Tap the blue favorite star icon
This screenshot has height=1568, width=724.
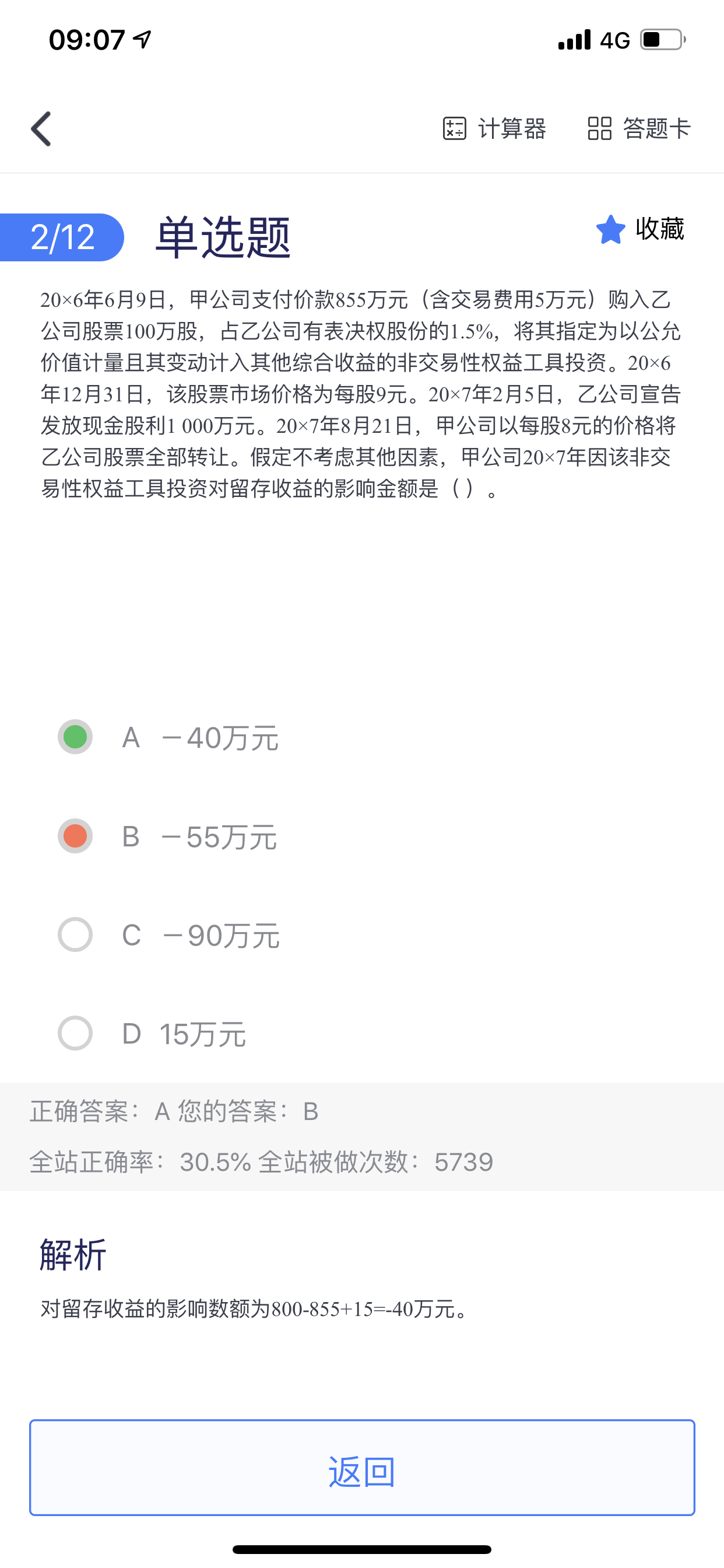610,229
